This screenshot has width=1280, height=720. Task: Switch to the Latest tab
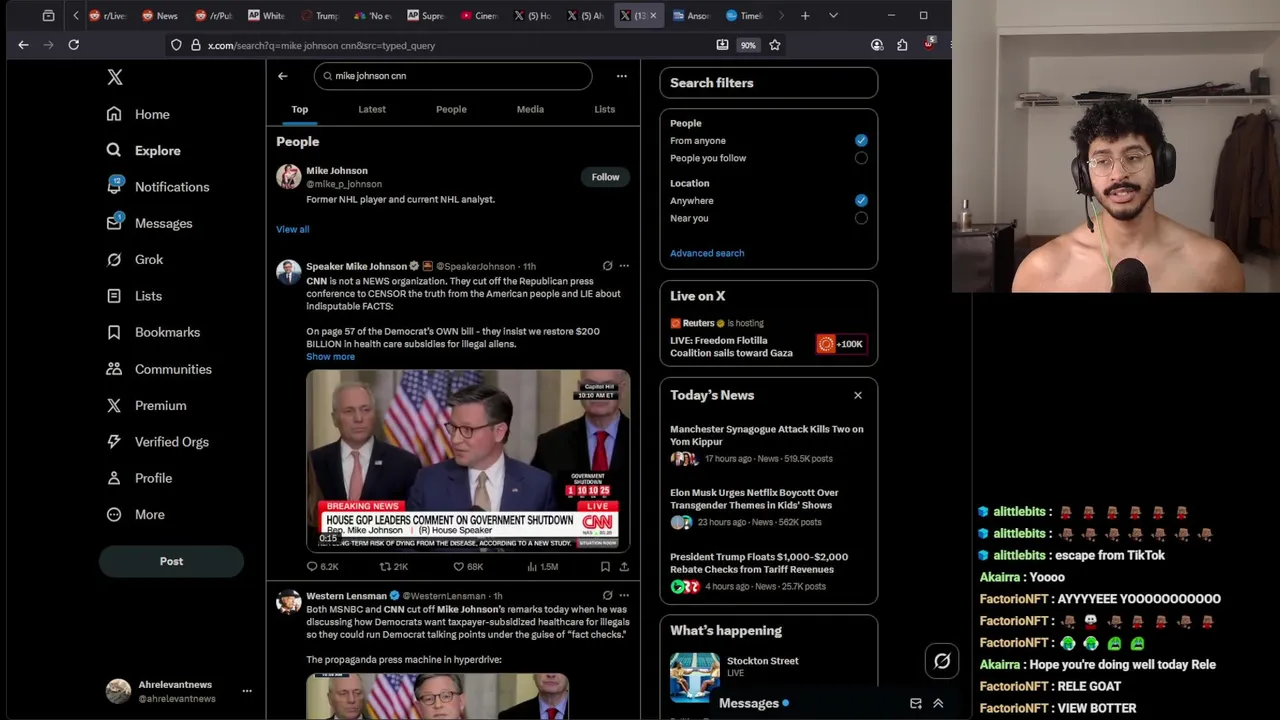[x=372, y=109]
